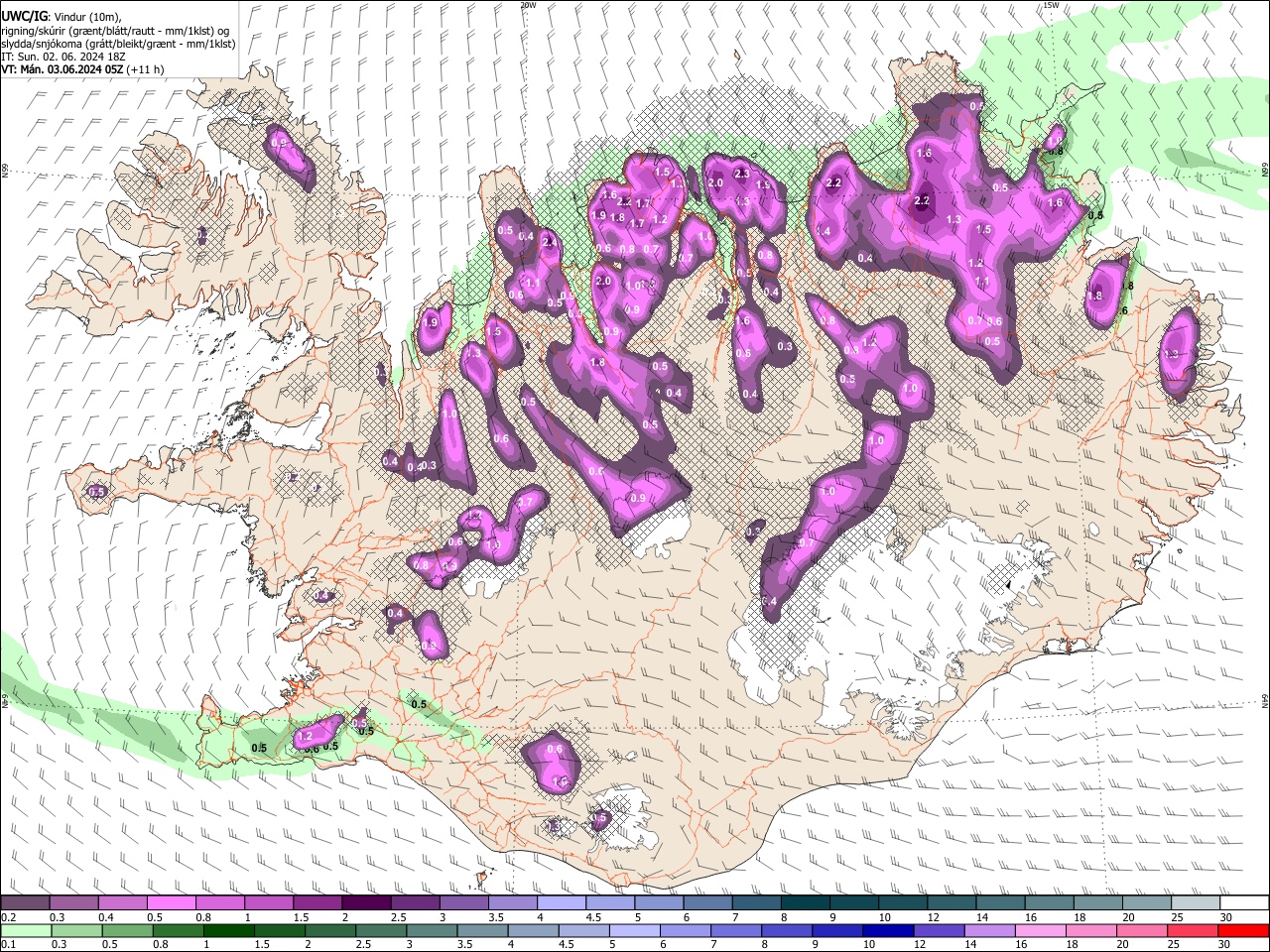Click the 0.1 label on the rain scale
The height and width of the screenshot is (952, 1270).
[x=7, y=944]
